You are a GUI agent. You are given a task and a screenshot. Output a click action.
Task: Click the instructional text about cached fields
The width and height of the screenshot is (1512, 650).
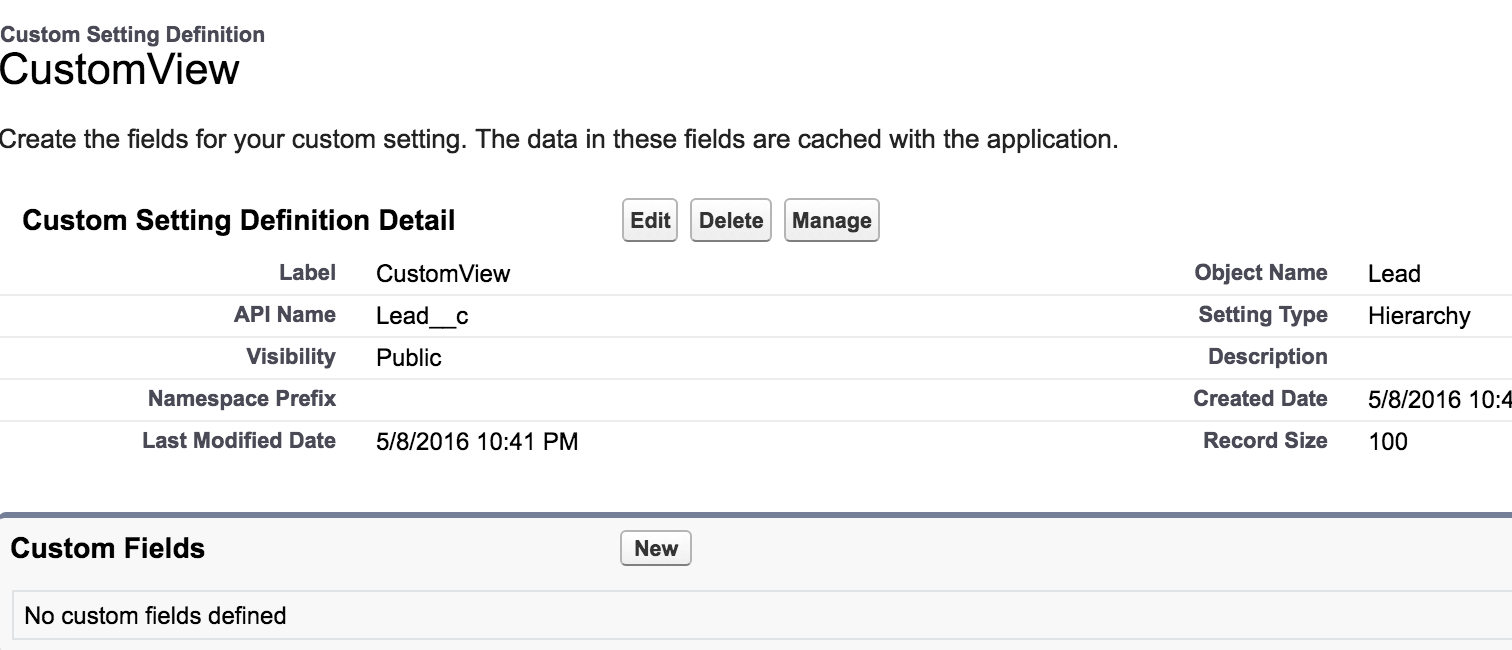pos(558,139)
